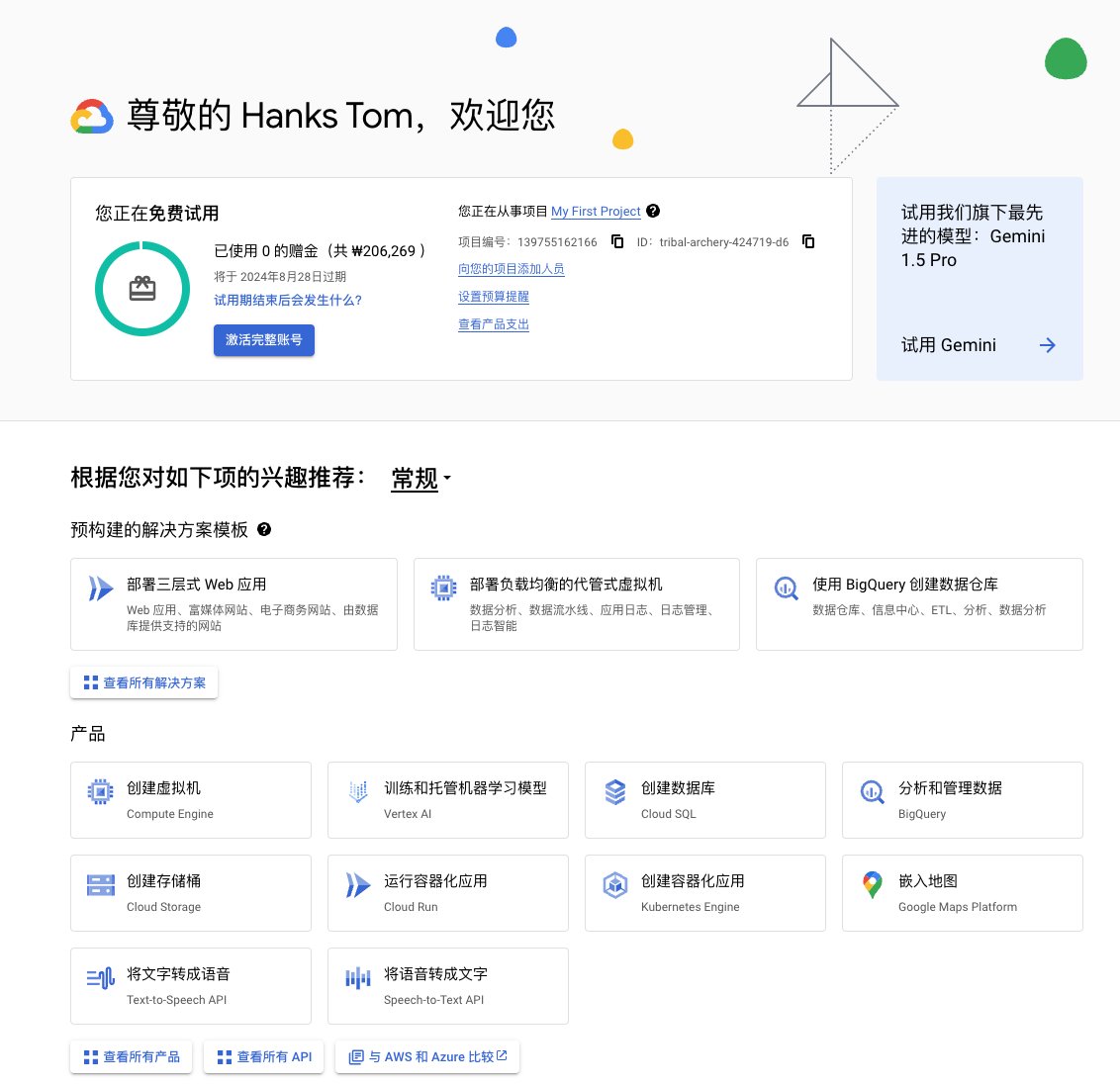This screenshot has height=1086, width=1120.
Task: Click the Compute Engine product icon
Action: click(x=100, y=791)
